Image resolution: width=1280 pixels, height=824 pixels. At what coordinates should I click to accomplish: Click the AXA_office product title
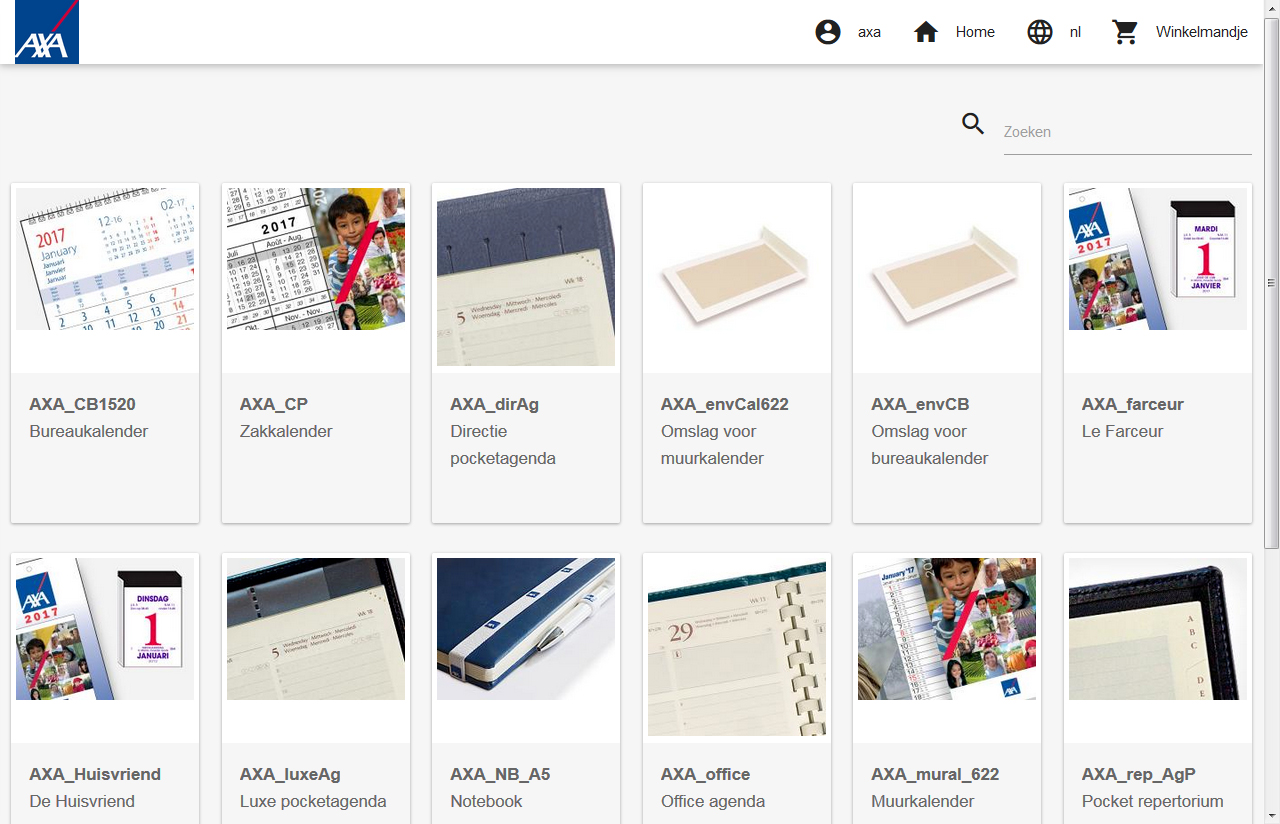[x=706, y=774]
